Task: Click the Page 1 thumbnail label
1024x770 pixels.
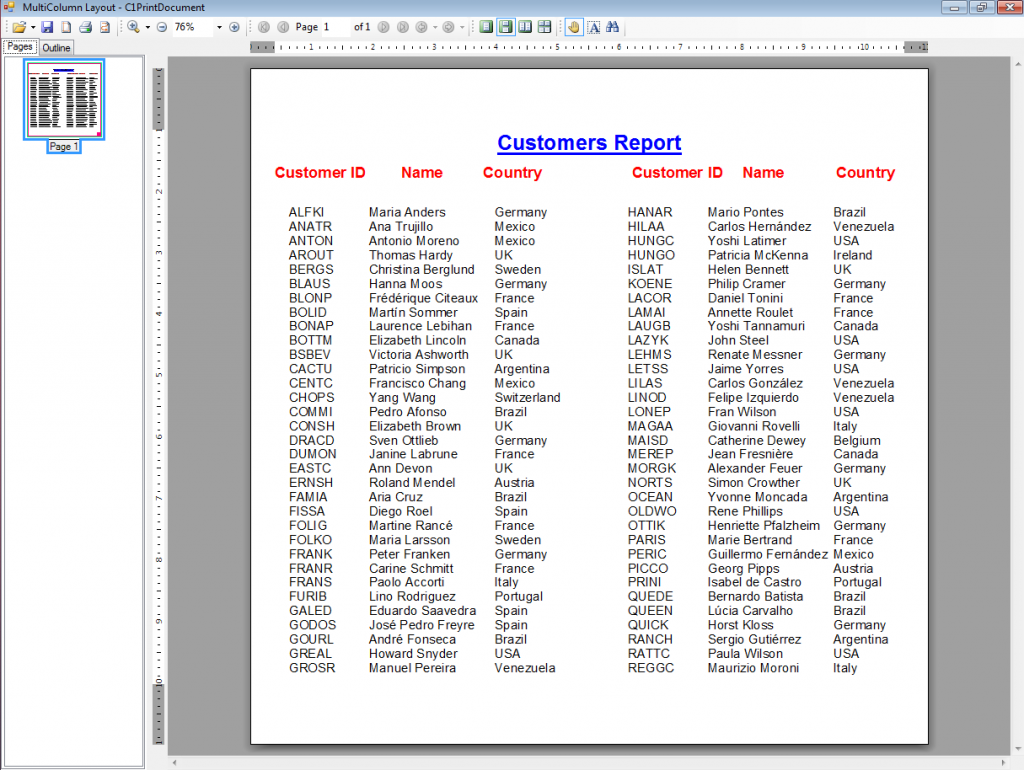Action: pyautogui.click(x=63, y=147)
